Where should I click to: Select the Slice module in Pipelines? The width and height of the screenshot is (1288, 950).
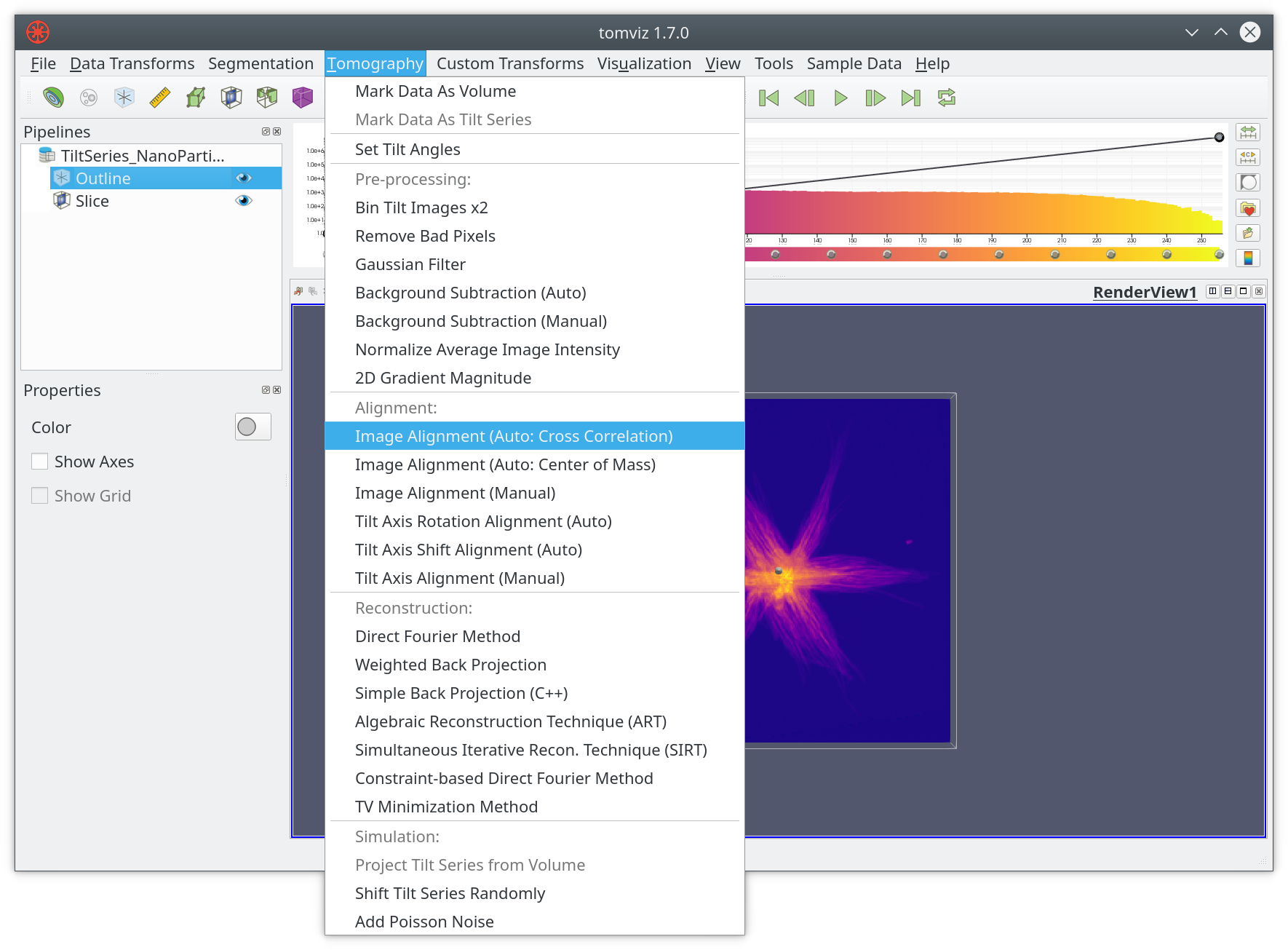92,201
